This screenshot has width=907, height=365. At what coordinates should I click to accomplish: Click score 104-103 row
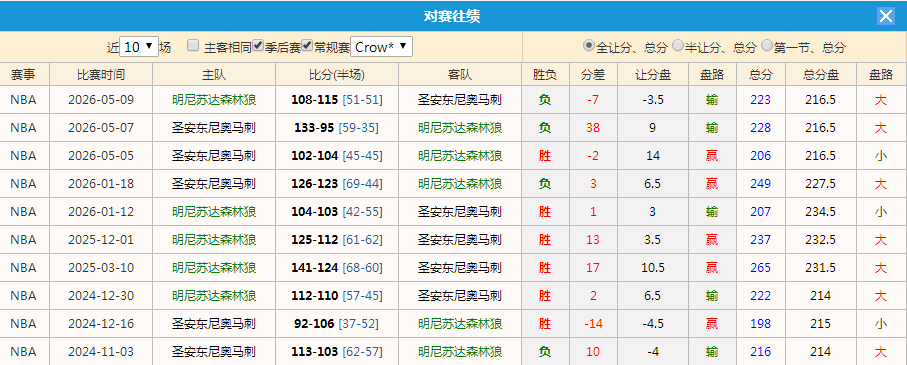pyautogui.click(x=314, y=212)
